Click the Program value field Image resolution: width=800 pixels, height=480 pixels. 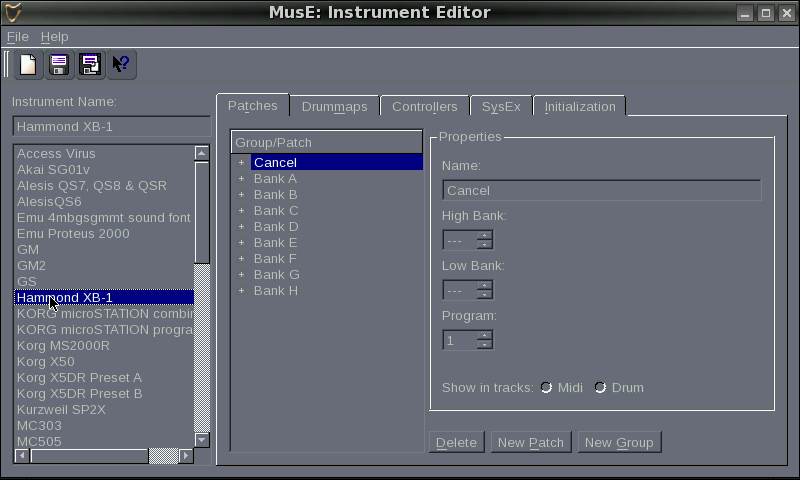tap(460, 340)
